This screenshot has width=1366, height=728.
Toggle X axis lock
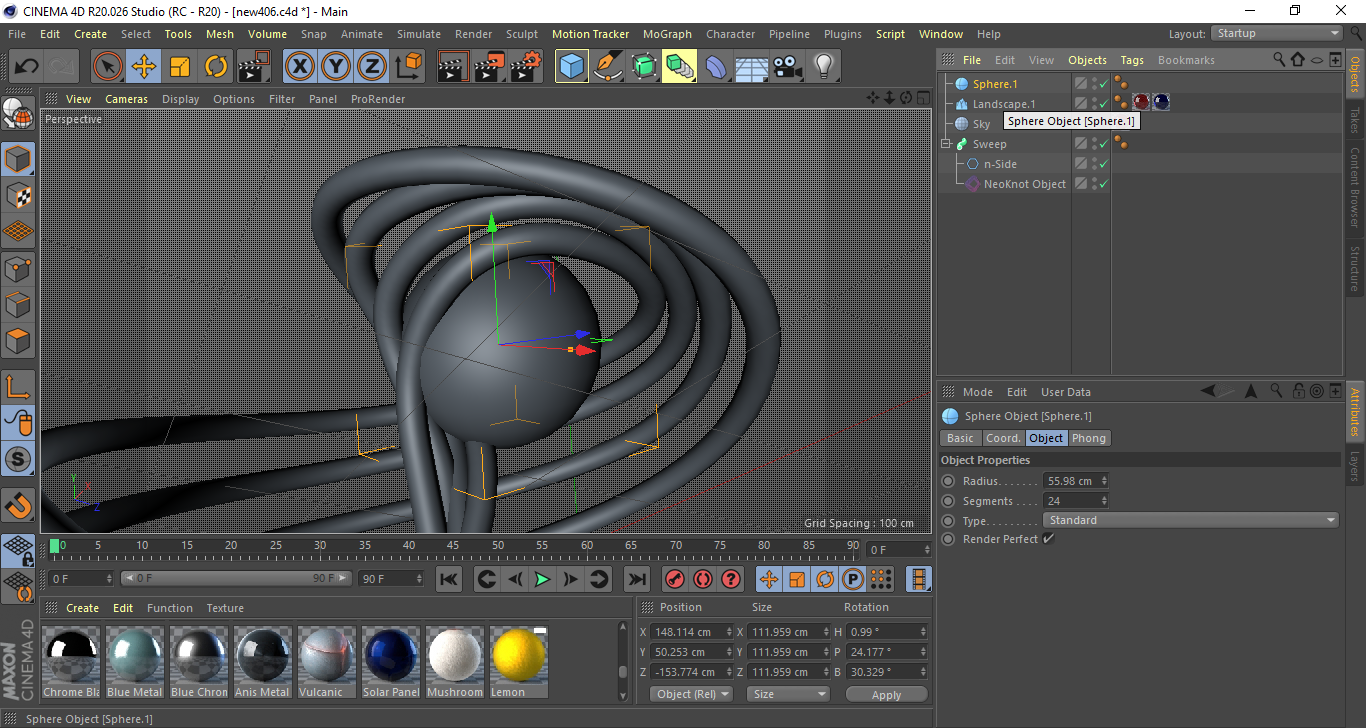300,67
